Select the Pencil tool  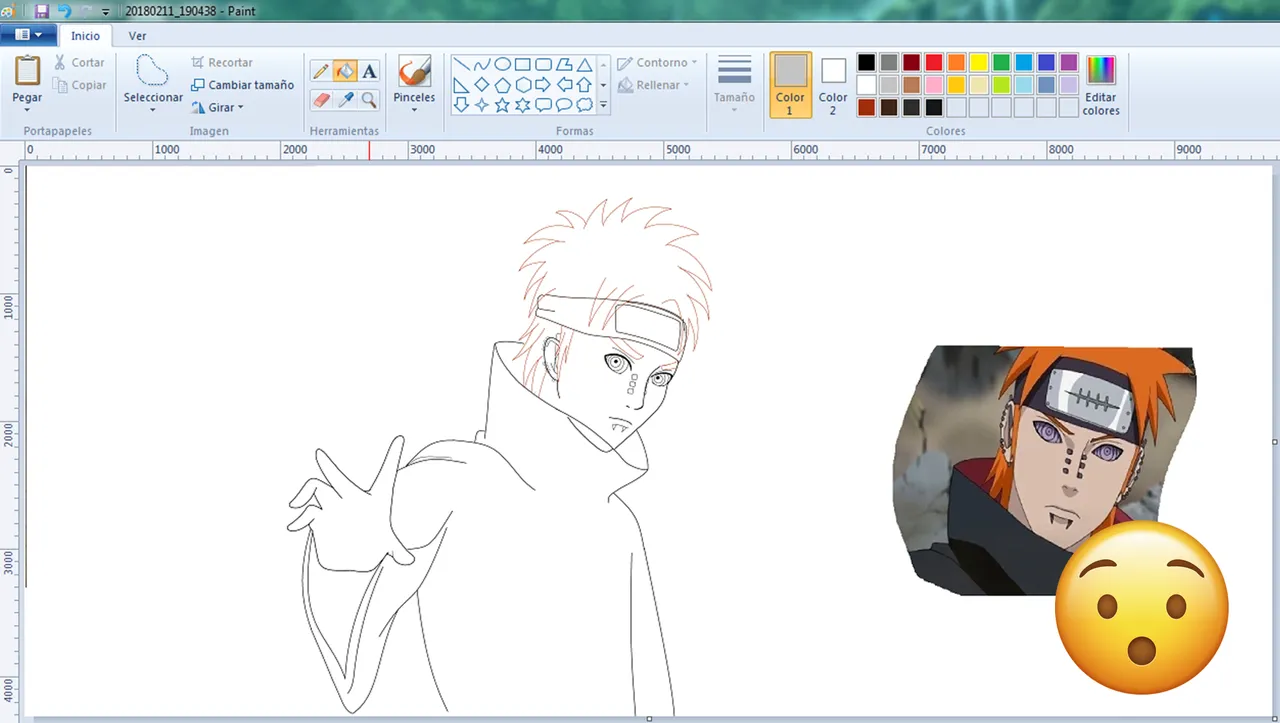tap(321, 71)
